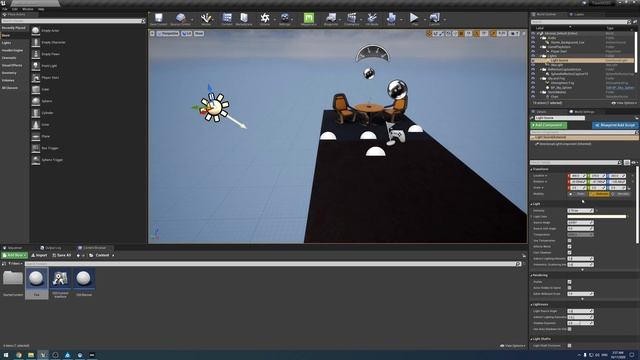Collapse the Sky and Fog folder in outliner

point(540,78)
